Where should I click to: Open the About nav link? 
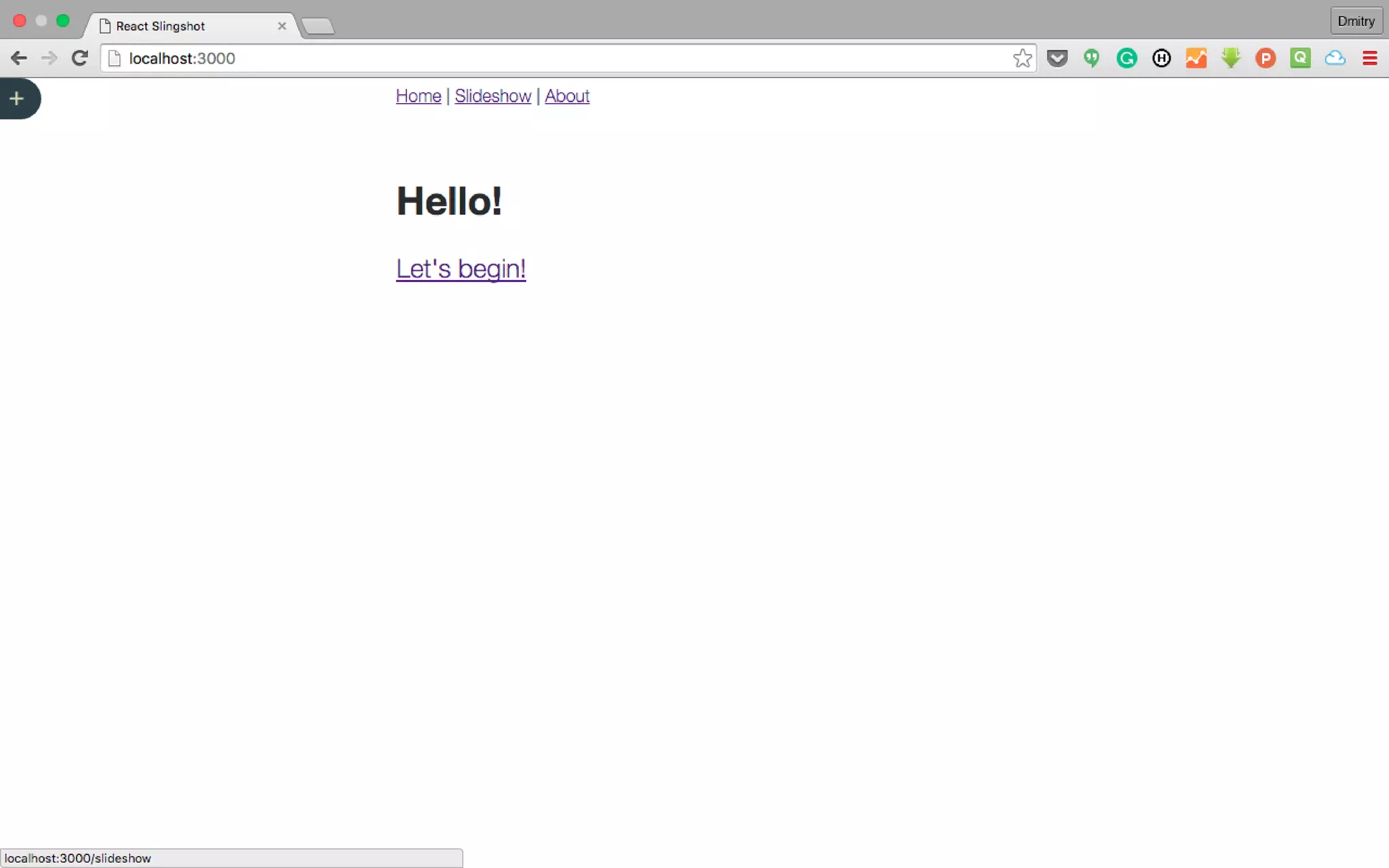567,96
